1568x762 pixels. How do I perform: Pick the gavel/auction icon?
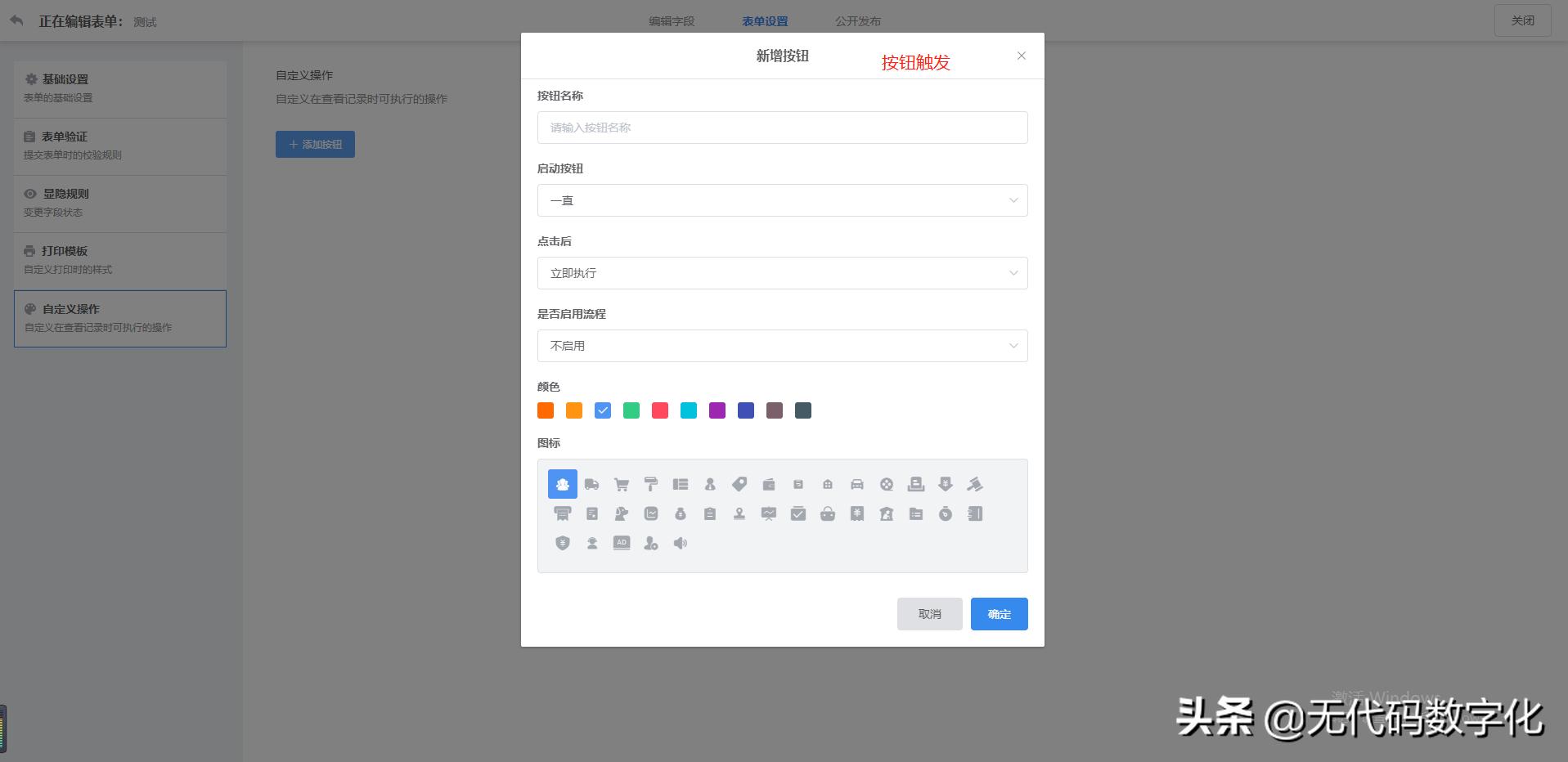977,484
